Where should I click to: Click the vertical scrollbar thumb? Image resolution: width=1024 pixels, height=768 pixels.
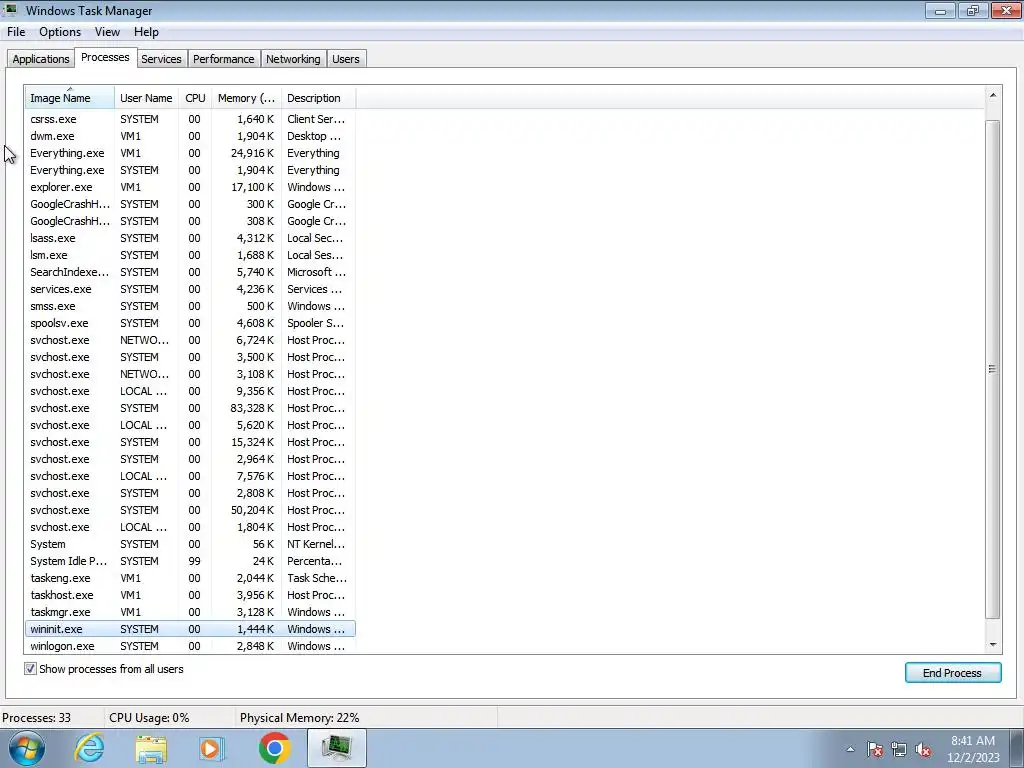coord(993,369)
